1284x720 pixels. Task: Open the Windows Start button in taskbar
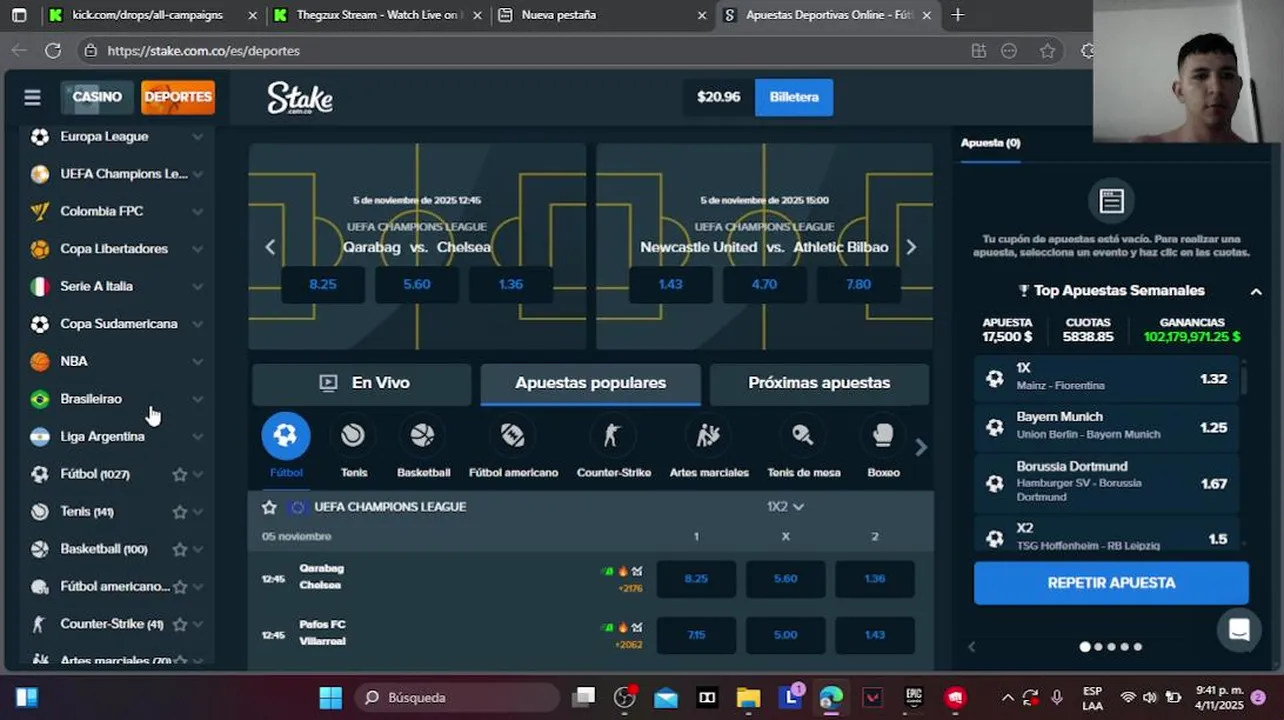coord(331,697)
